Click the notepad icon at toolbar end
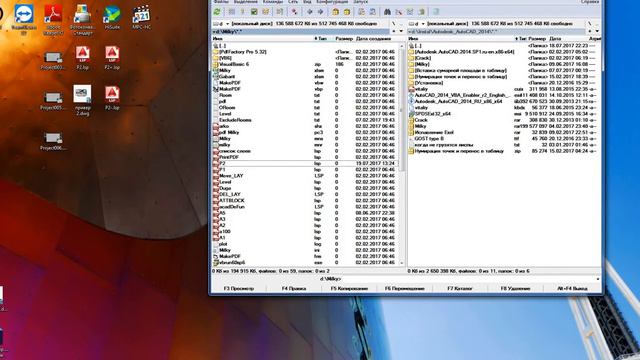The width and height of the screenshot is (640, 360). [x=436, y=12]
